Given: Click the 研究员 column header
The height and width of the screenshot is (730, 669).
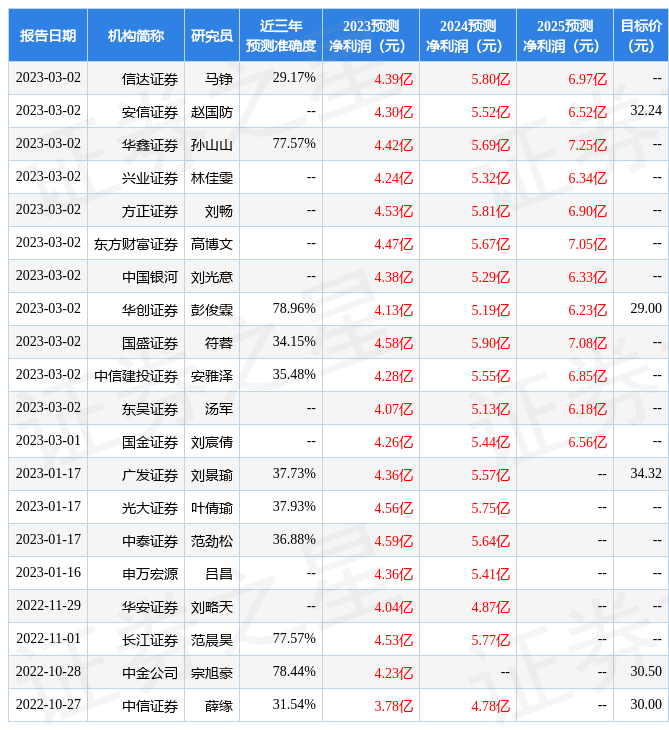Looking at the screenshot, I should click(x=212, y=35).
